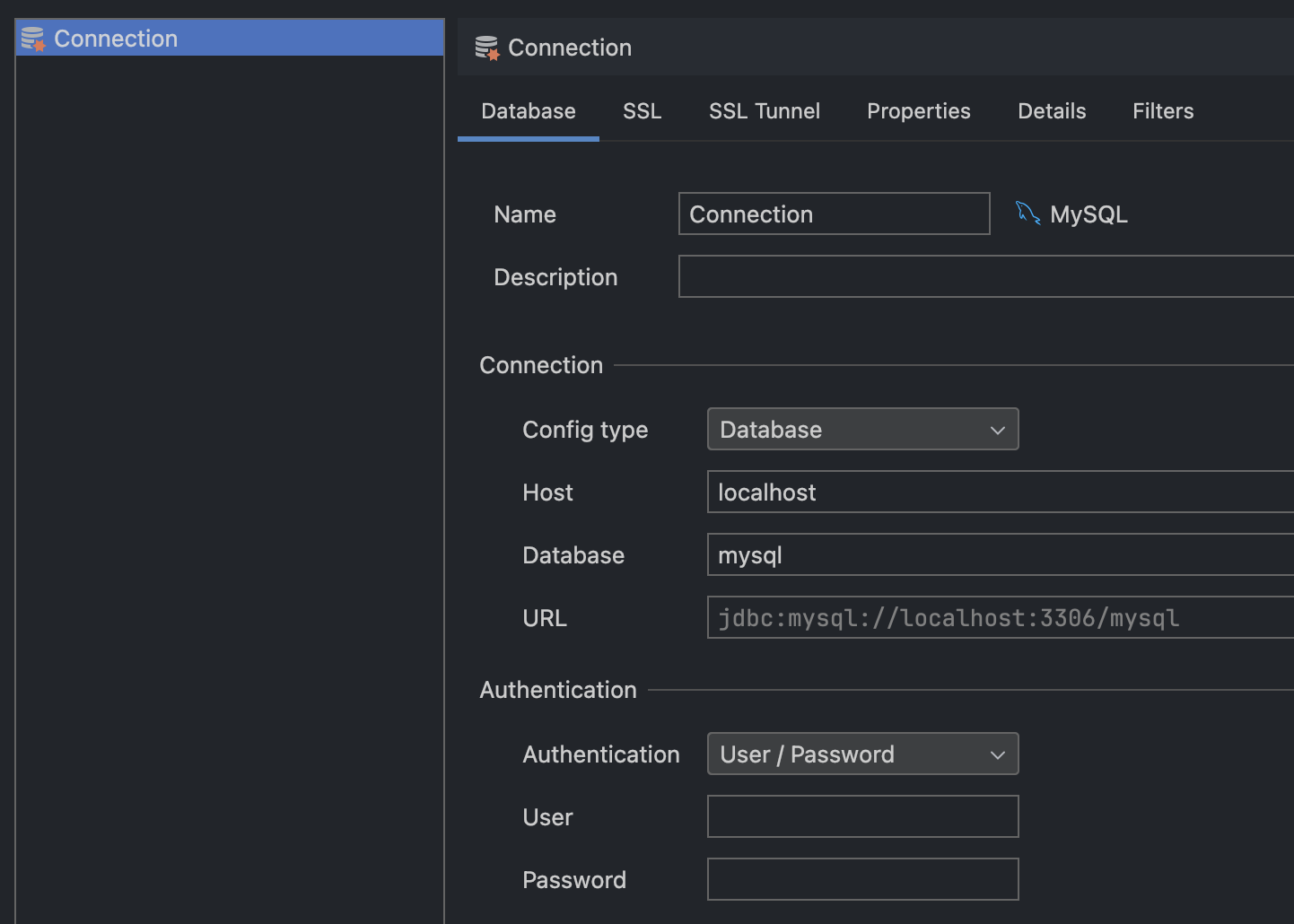This screenshot has width=1294, height=924.
Task: Focus the connection Name field
Action: tap(834, 214)
